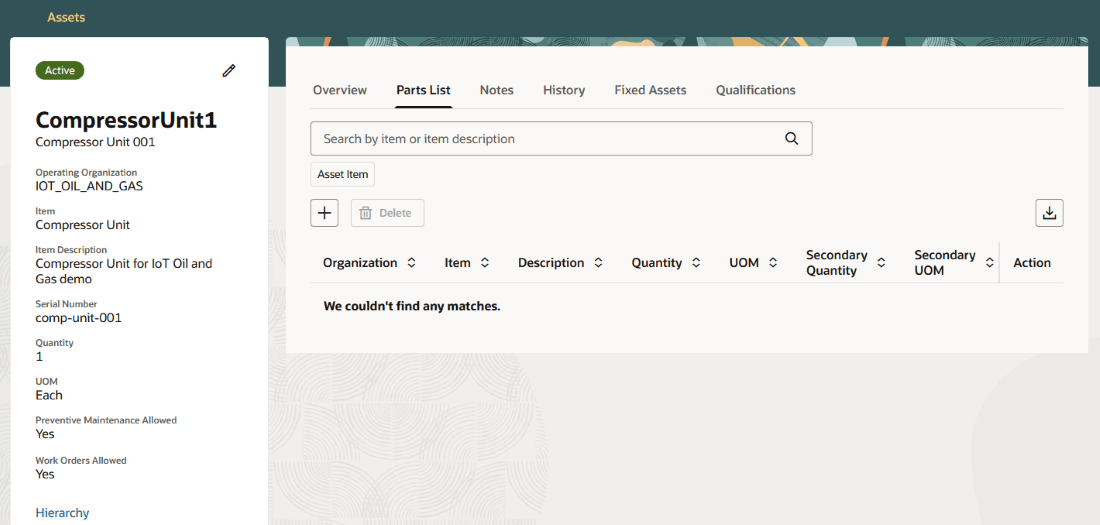
Task: Click the Quantity value 1
Action: pos(39,357)
